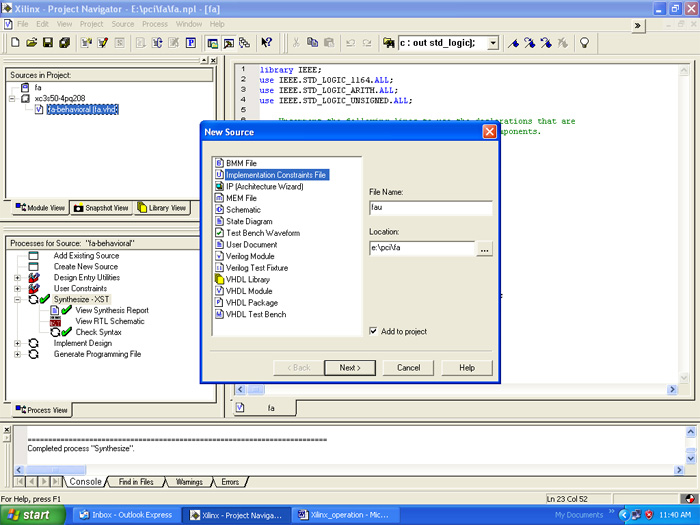Click the Cut scissors toolbar icon

point(296,43)
